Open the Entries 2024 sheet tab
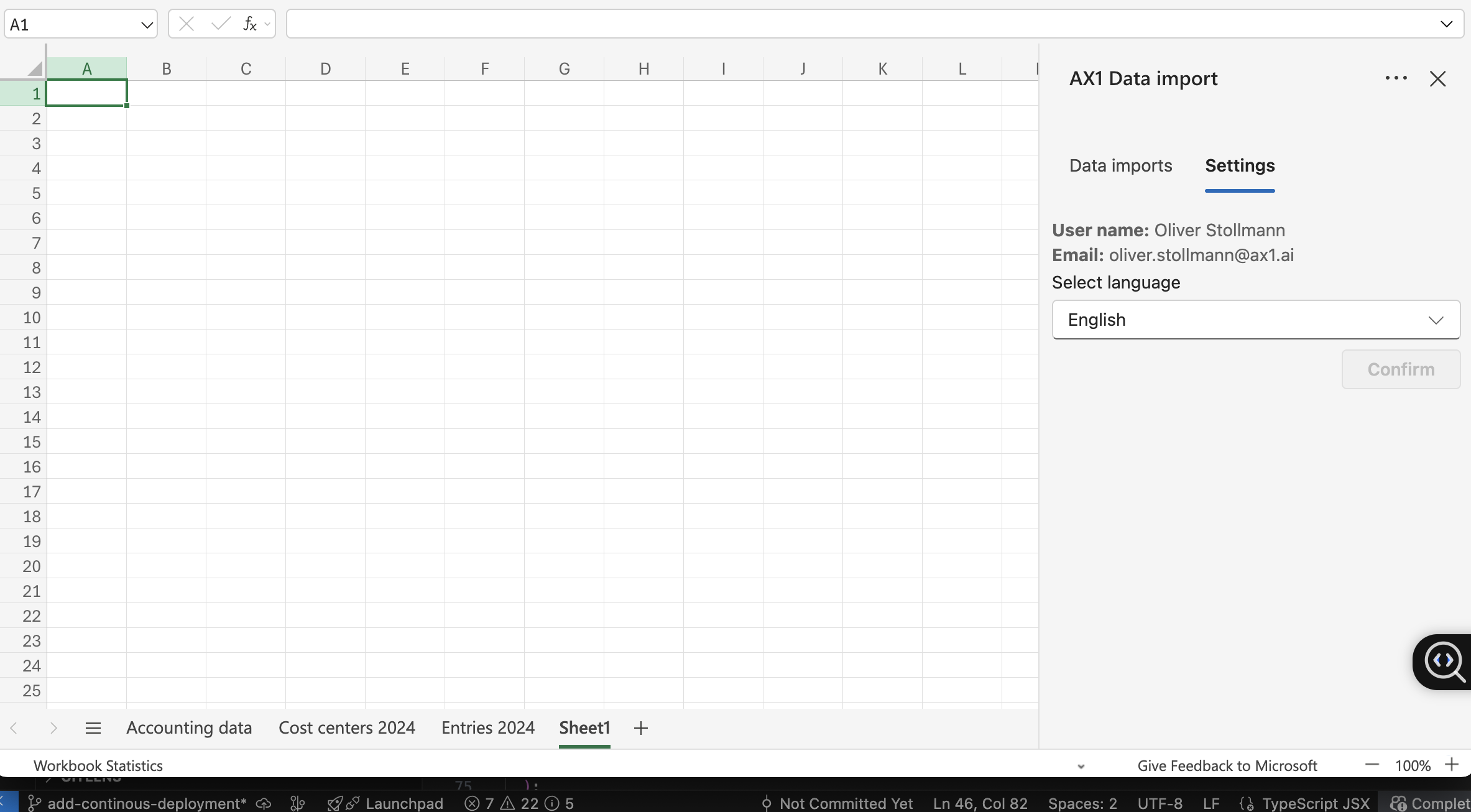Image resolution: width=1471 pixels, height=812 pixels. pyautogui.click(x=487, y=728)
